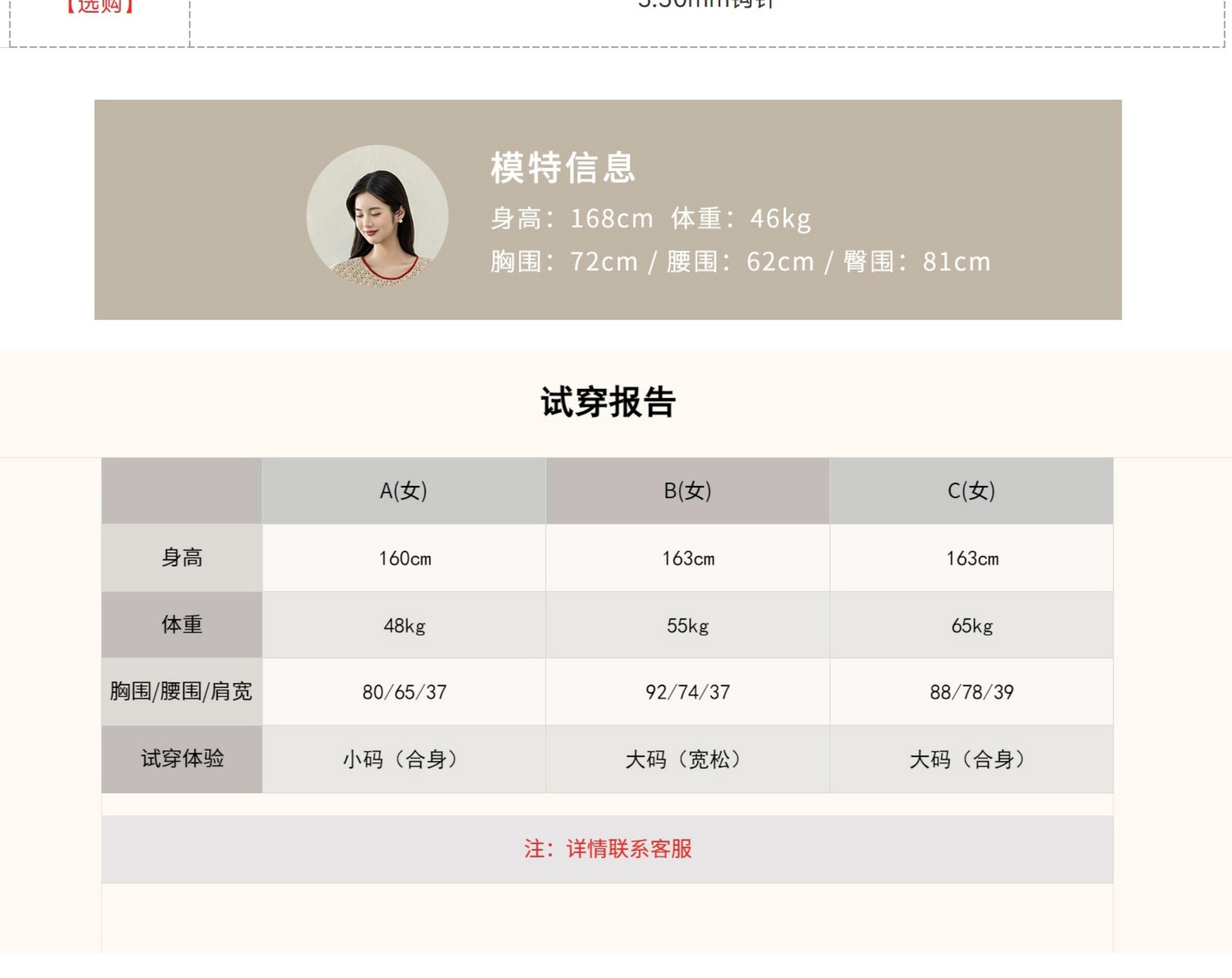Click the 55kg weight cell

[688, 625]
